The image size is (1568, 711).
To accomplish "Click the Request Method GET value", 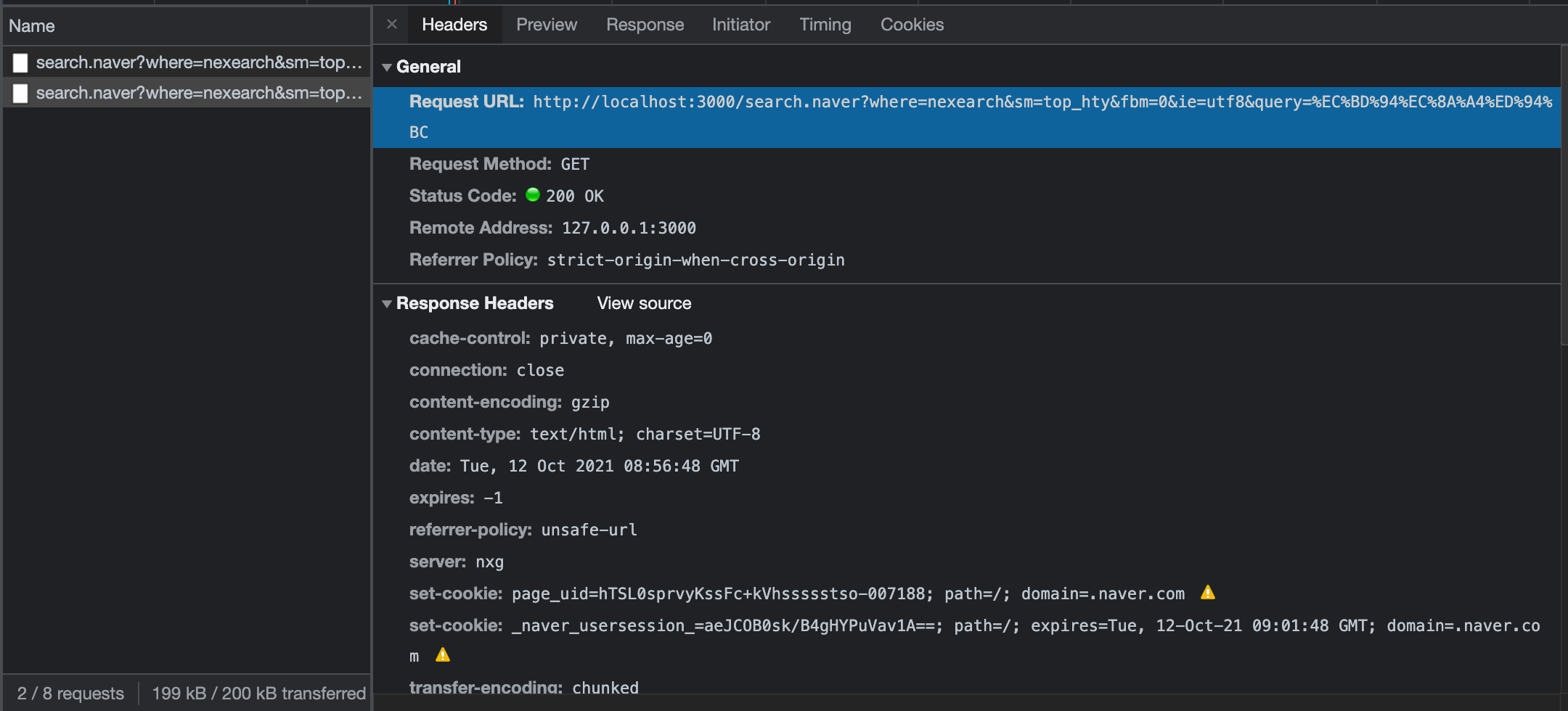I will pyautogui.click(x=575, y=164).
